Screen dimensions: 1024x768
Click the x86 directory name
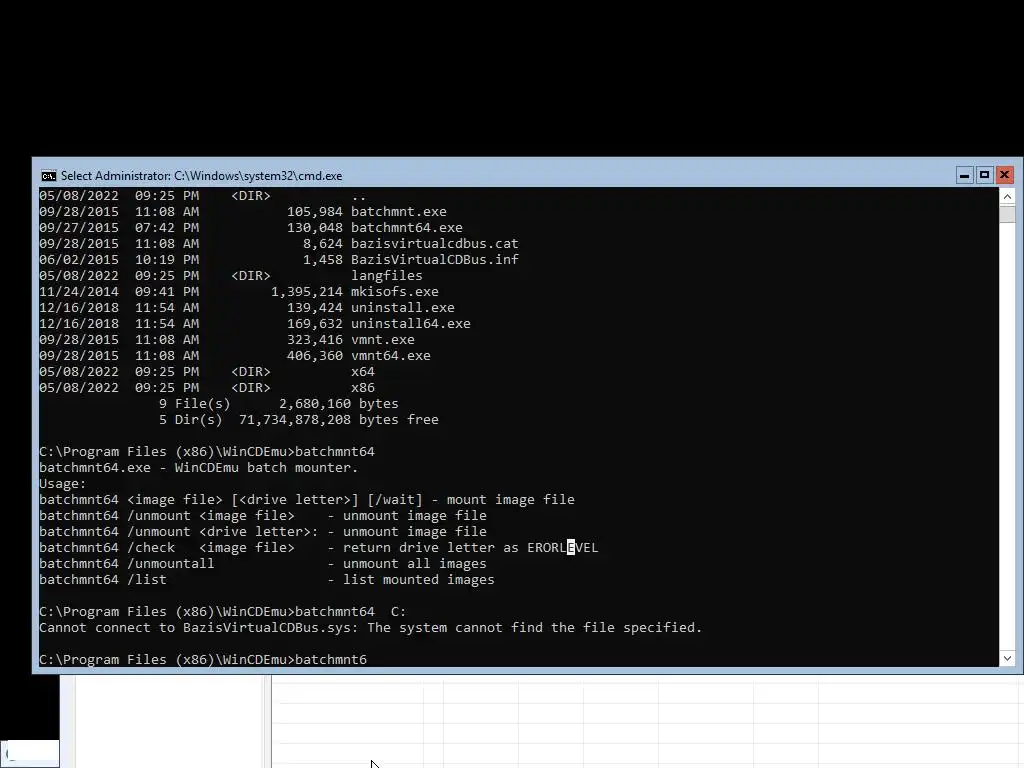(x=362, y=387)
